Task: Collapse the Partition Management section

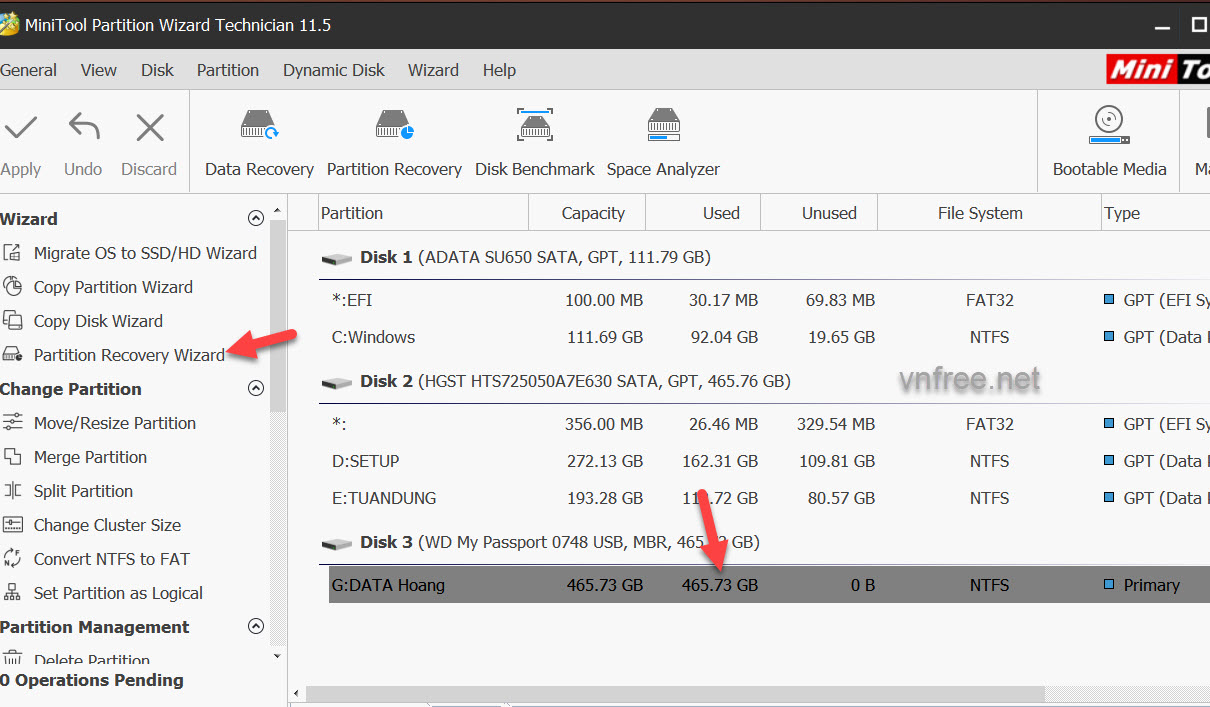Action: click(x=256, y=627)
